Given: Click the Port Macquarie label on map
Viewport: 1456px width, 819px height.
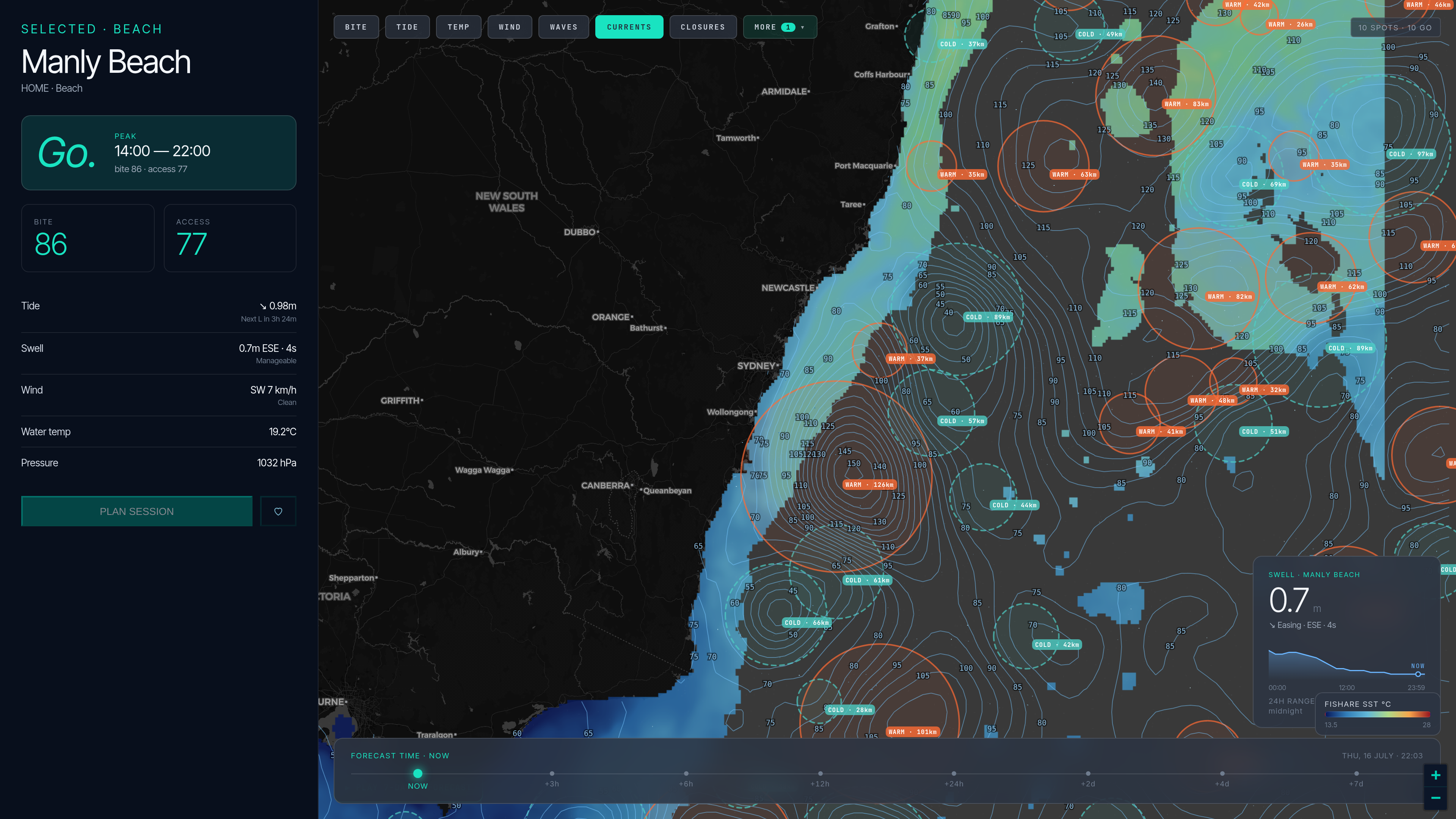Looking at the screenshot, I should click(864, 166).
